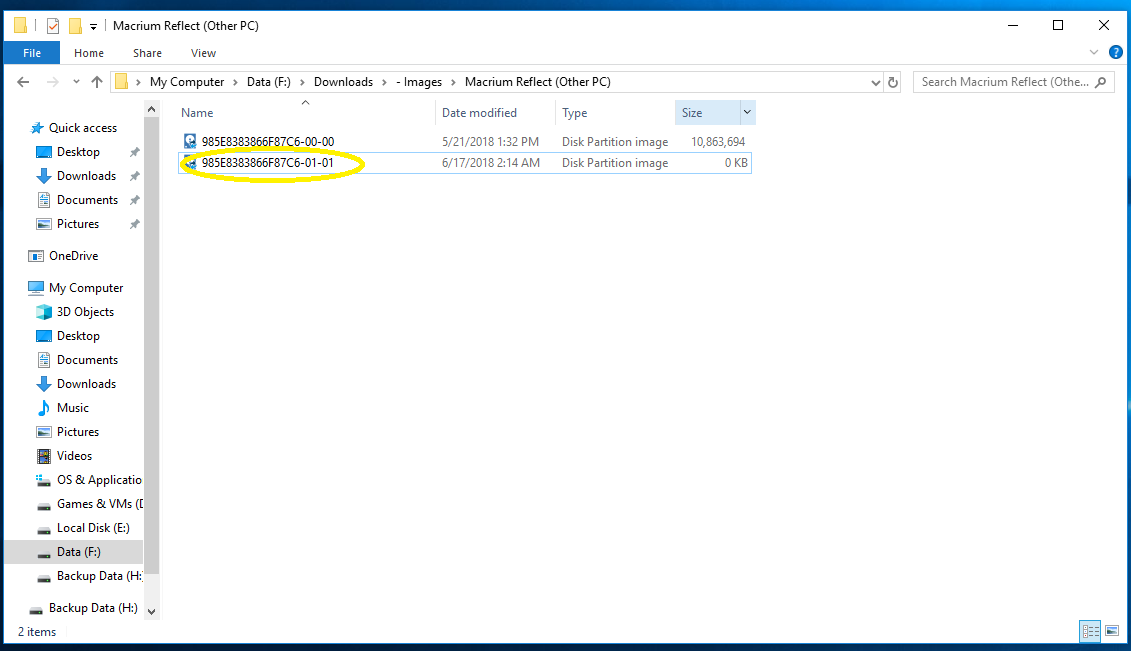
Task: Open the Recent locations dropdown
Action: tap(76, 81)
